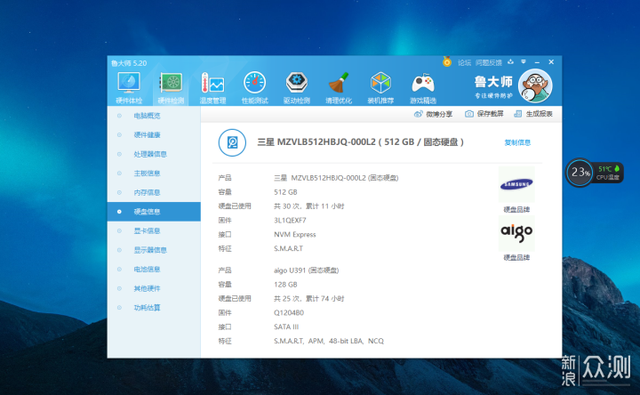Image resolution: width=640 pixels, height=395 pixels.
Task: Minimize the 鲁大师 window
Action: tap(537, 62)
